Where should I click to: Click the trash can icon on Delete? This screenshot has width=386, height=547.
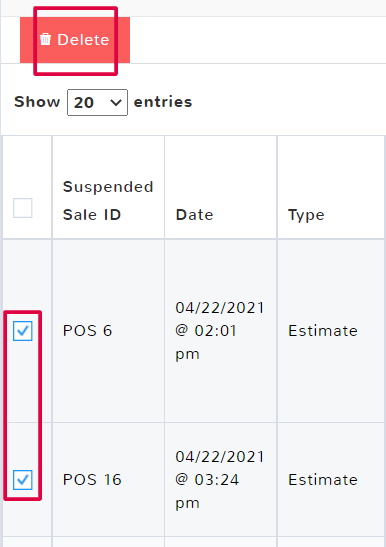pyautogui.click(x=45, y=39)
